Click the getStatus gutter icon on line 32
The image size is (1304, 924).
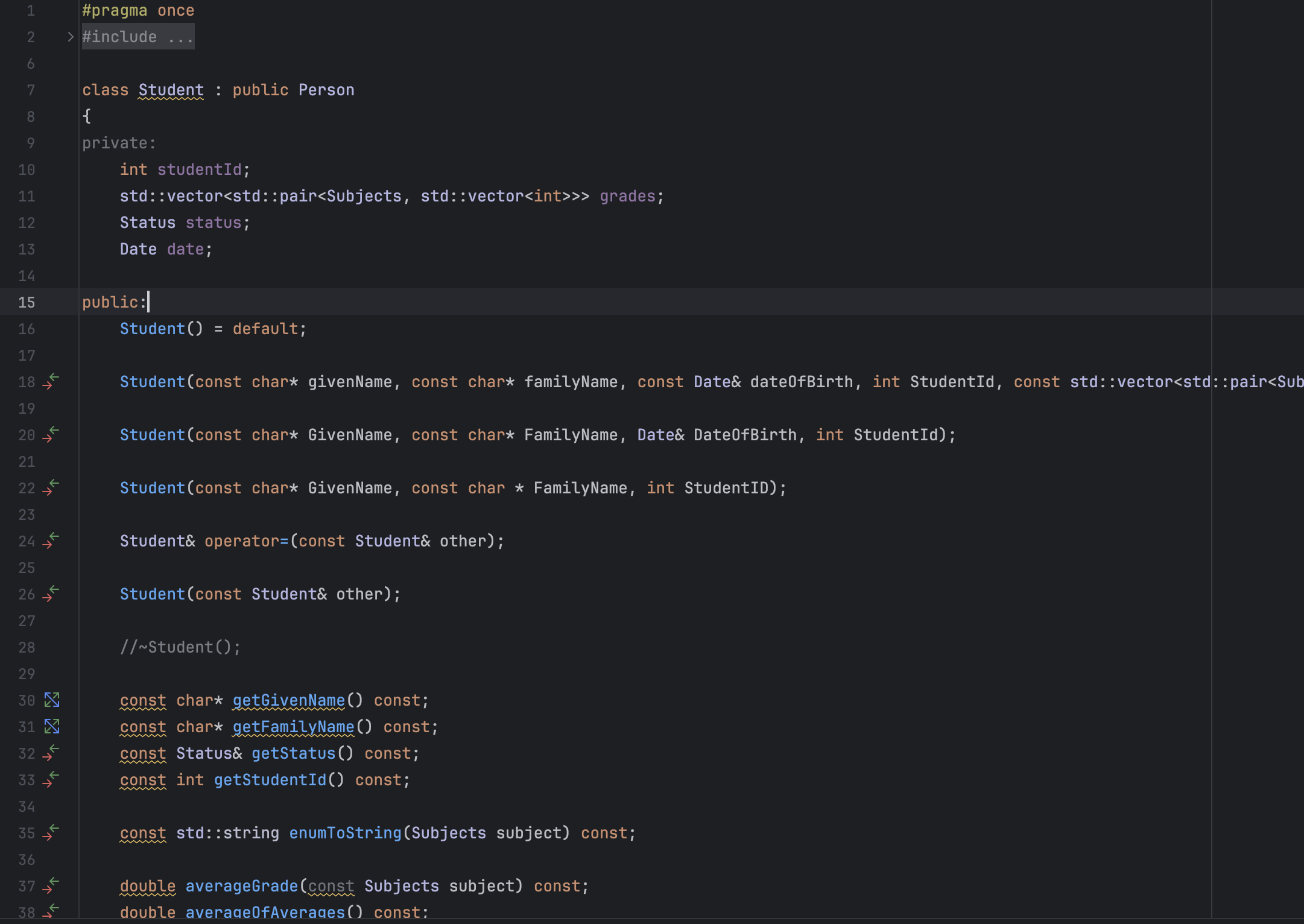(x=51, y=753)
